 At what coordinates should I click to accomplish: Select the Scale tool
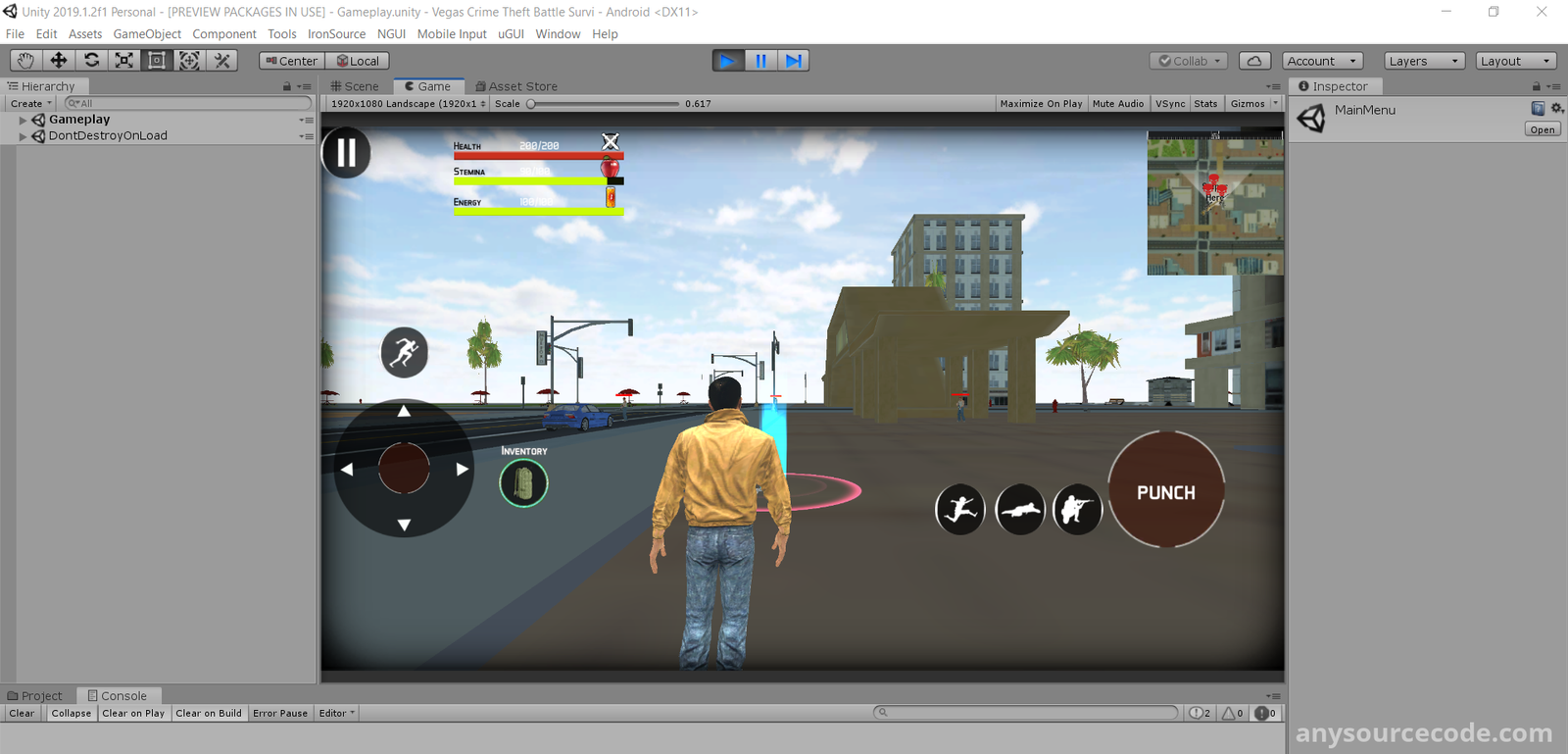[124, 61]
